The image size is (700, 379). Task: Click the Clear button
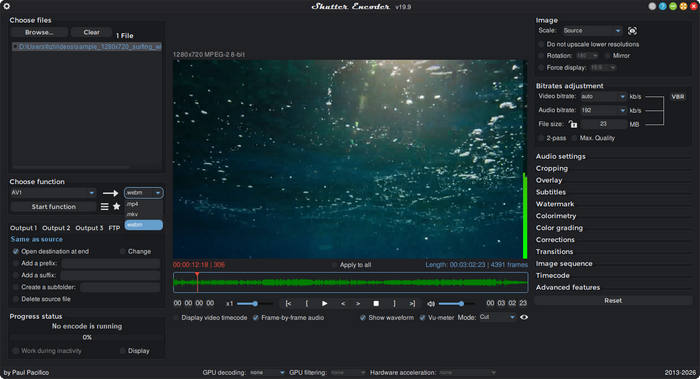click(x=92, y=32)
